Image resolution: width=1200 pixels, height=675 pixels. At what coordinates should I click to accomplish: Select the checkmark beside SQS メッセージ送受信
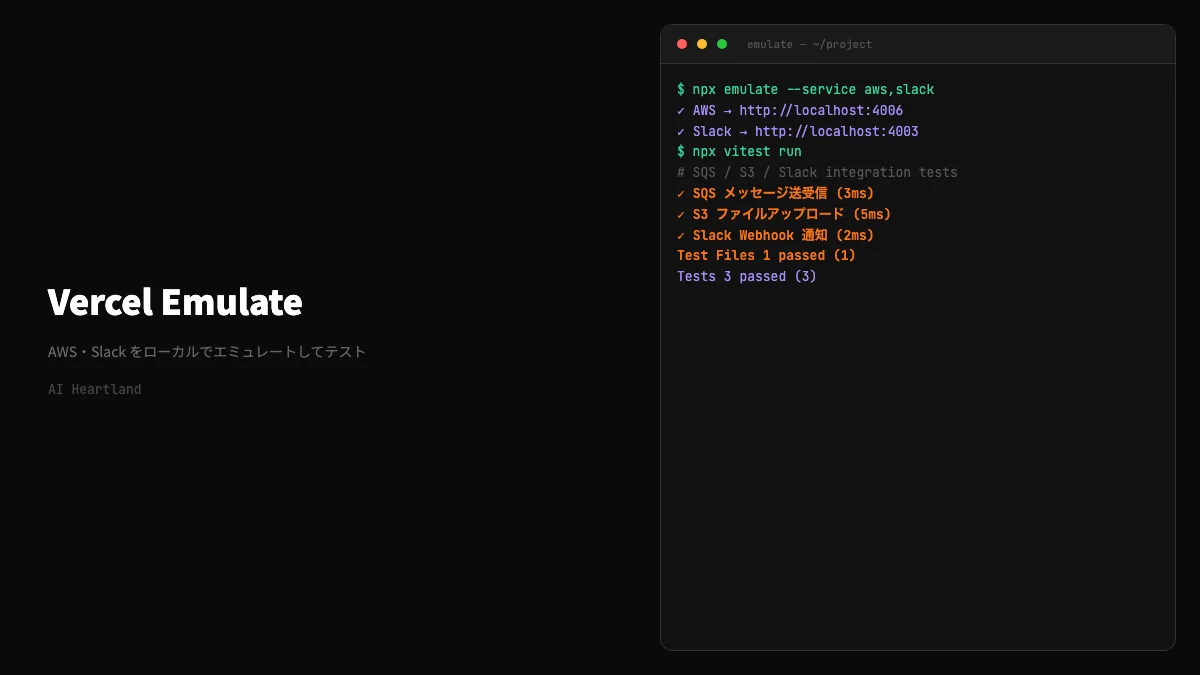(681, 193)
